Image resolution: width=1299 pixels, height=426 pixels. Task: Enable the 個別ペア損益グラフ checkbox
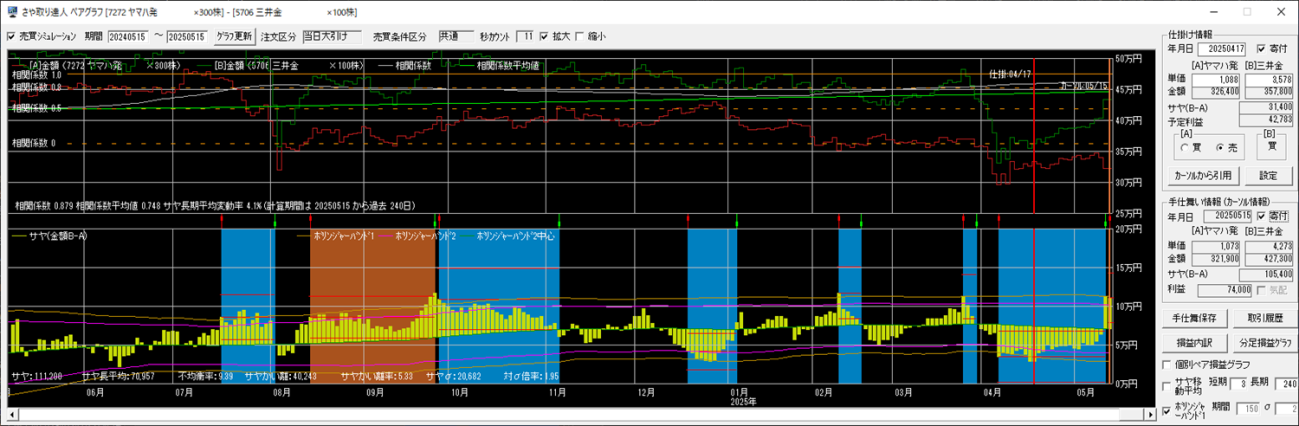pyautogui.click(x=1168, y=364)
